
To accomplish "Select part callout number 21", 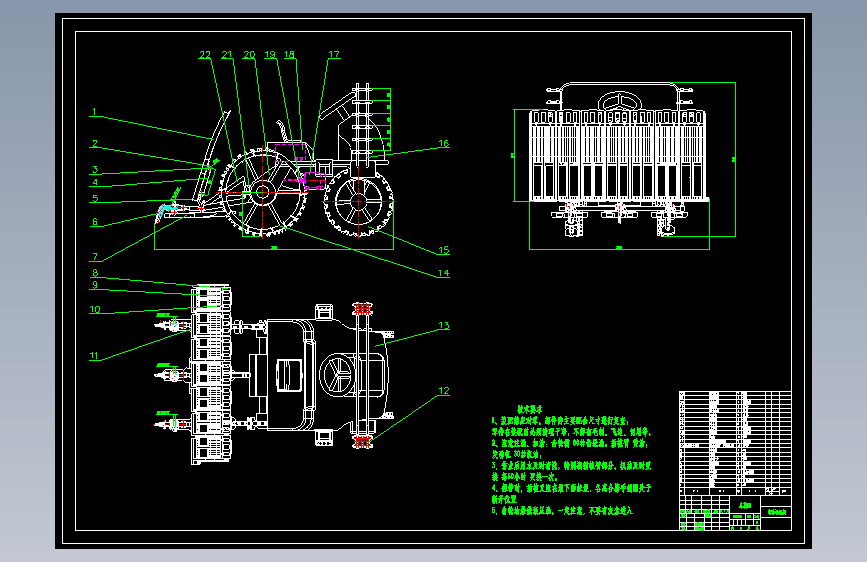I will [x=227, y=54].
